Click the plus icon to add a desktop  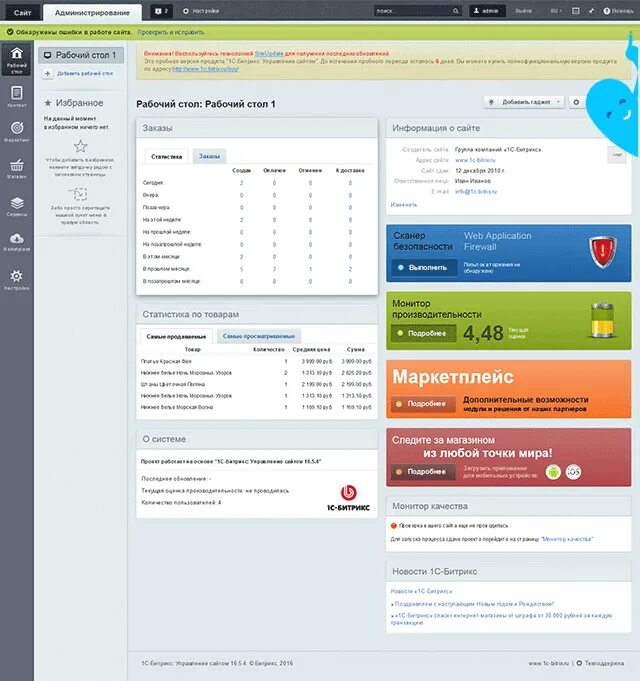48,74
